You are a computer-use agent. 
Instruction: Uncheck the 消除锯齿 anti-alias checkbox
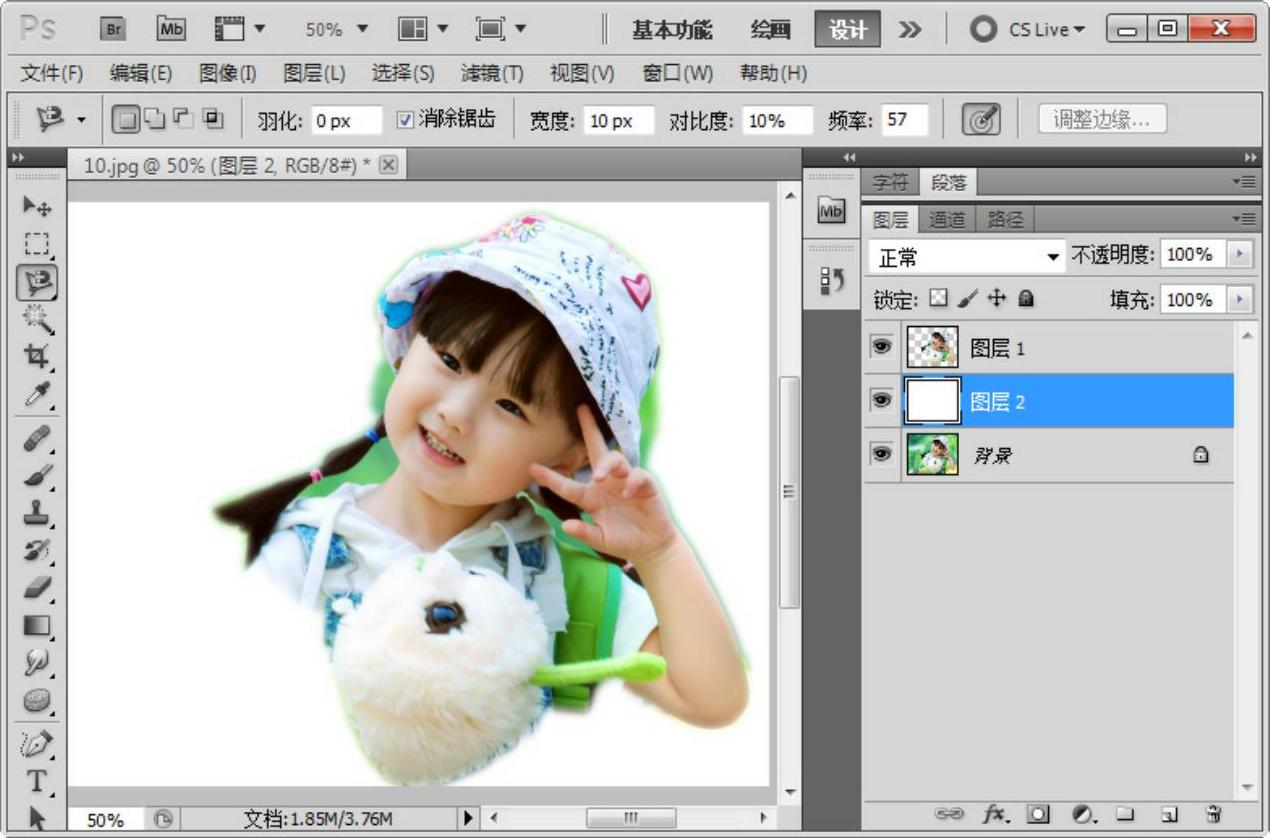pos(405,120)
